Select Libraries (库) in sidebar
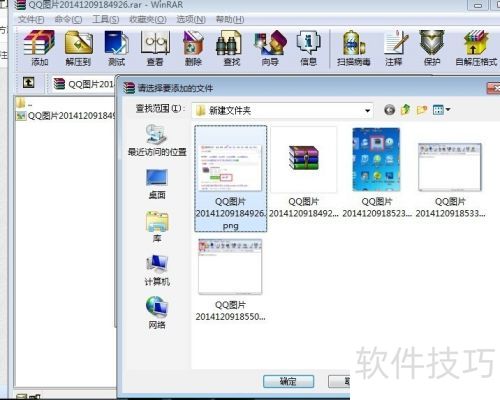This screenshot has width=500, height=400. pos(157,227)
